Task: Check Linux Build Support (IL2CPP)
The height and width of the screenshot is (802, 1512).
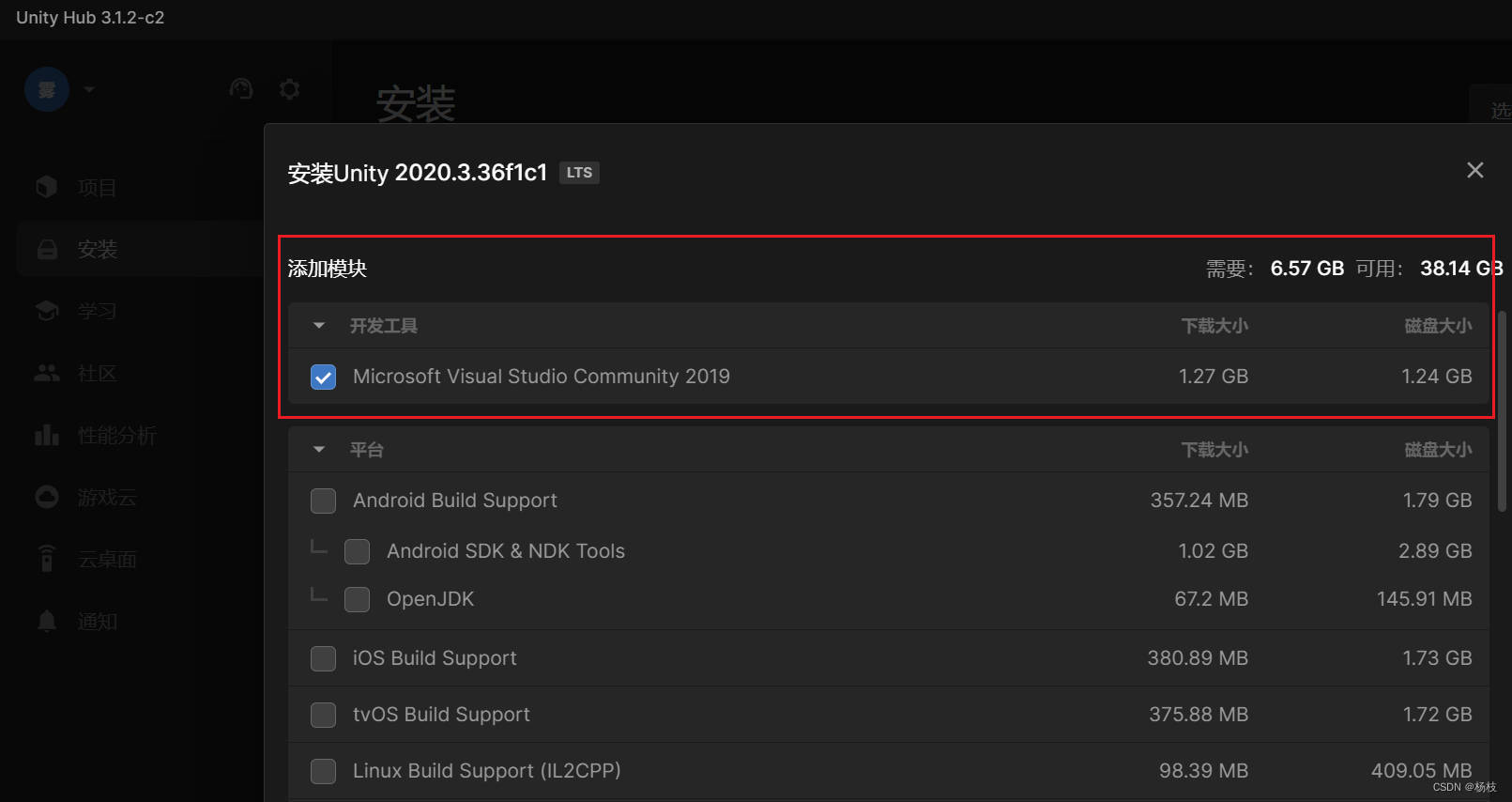Action: click(x=324, y=771)
